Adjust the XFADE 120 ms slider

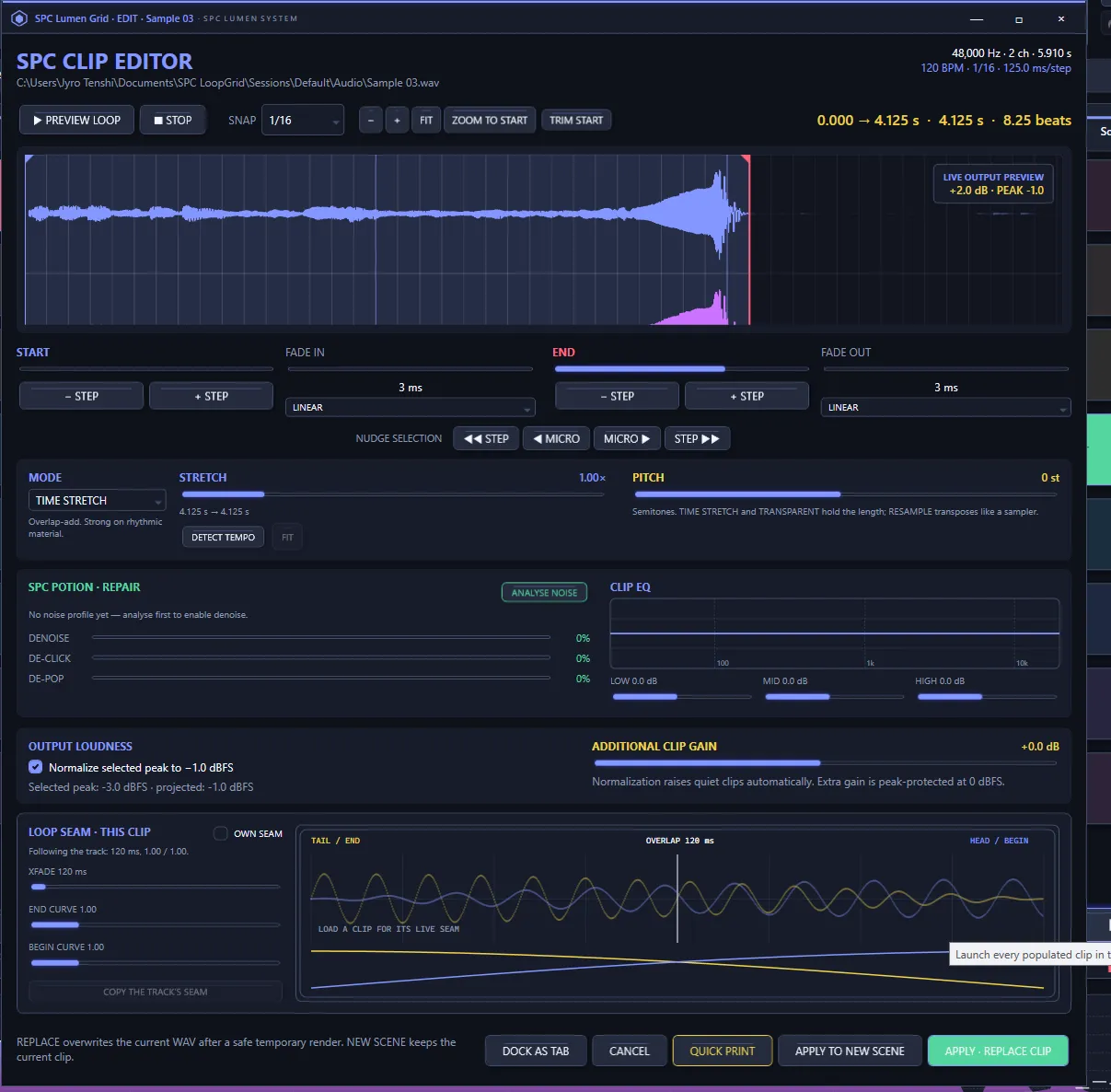155,887
